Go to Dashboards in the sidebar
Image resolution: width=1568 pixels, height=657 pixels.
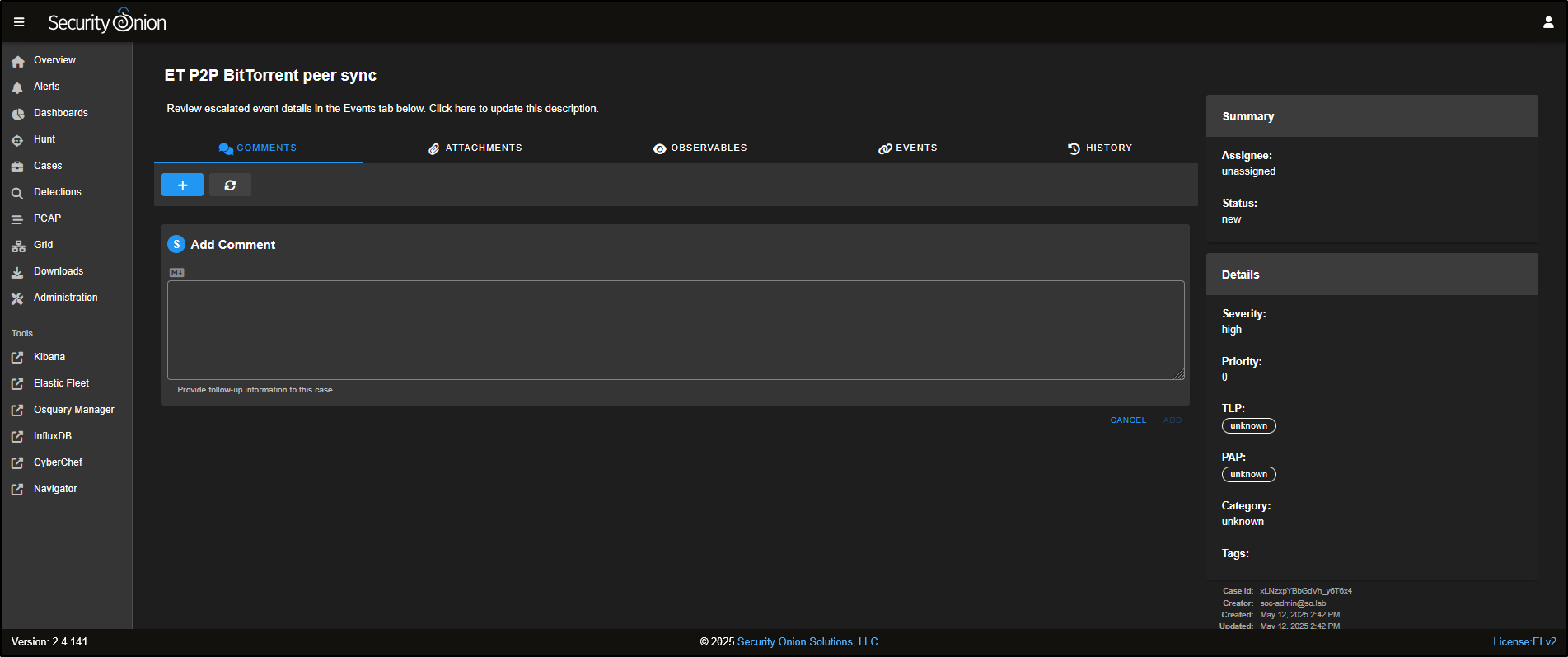click(x=60, y=113)
